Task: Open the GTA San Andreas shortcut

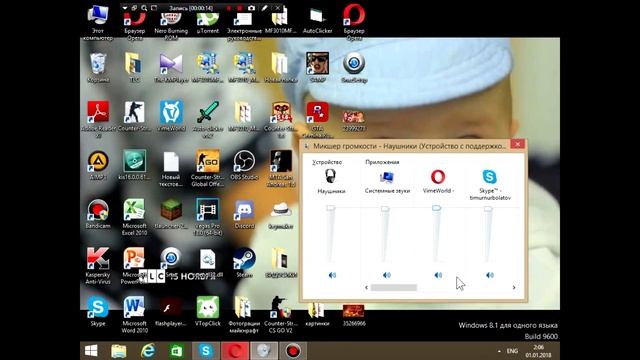Action: pyautogui.click(x=317, y=119)
